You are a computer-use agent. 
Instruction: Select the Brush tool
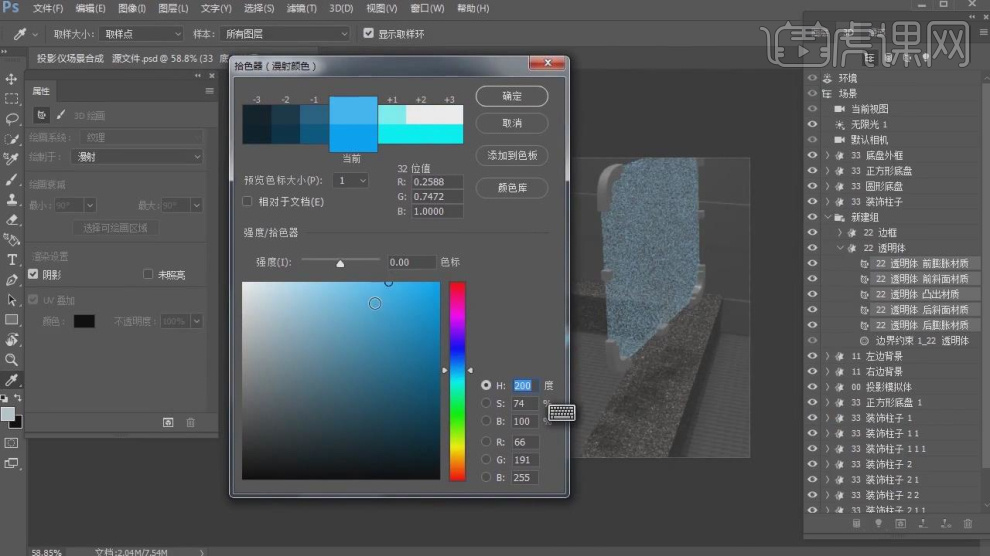pyautogui.click(x=12, y=180)
